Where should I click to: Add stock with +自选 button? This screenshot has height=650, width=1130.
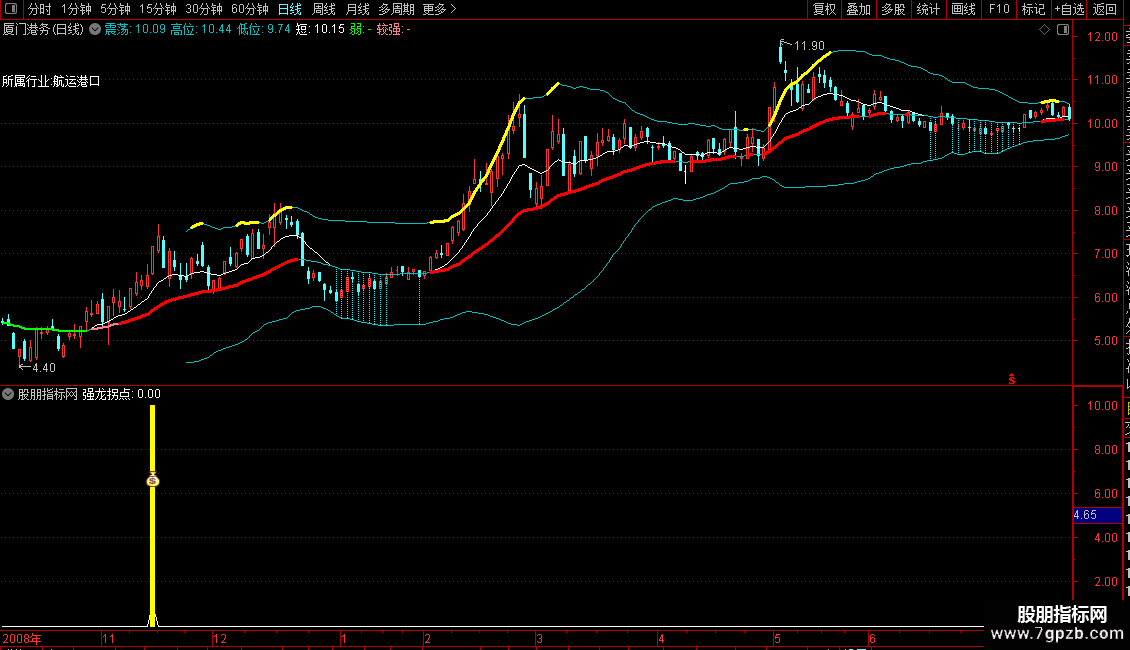click(x=1069, y=9)
